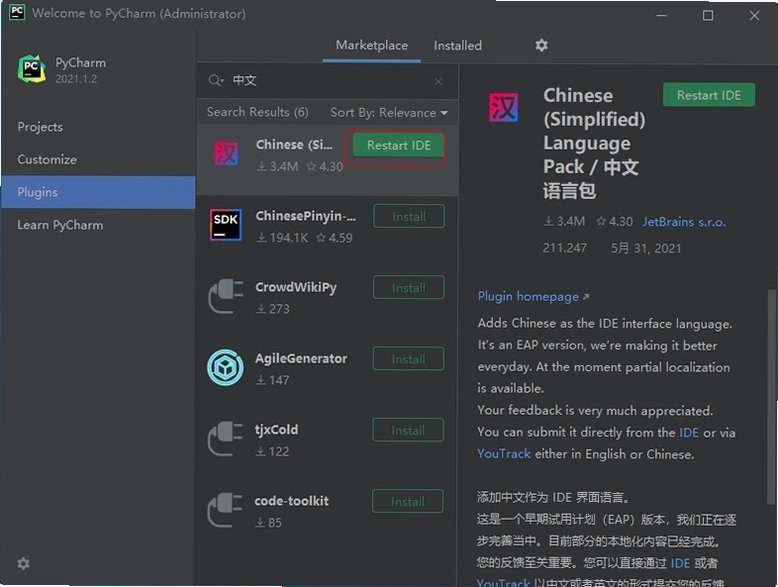The height and width of the screenshot is (587, 778).
Task: Select the tjxCold plug icon
Action: (225, 439)
